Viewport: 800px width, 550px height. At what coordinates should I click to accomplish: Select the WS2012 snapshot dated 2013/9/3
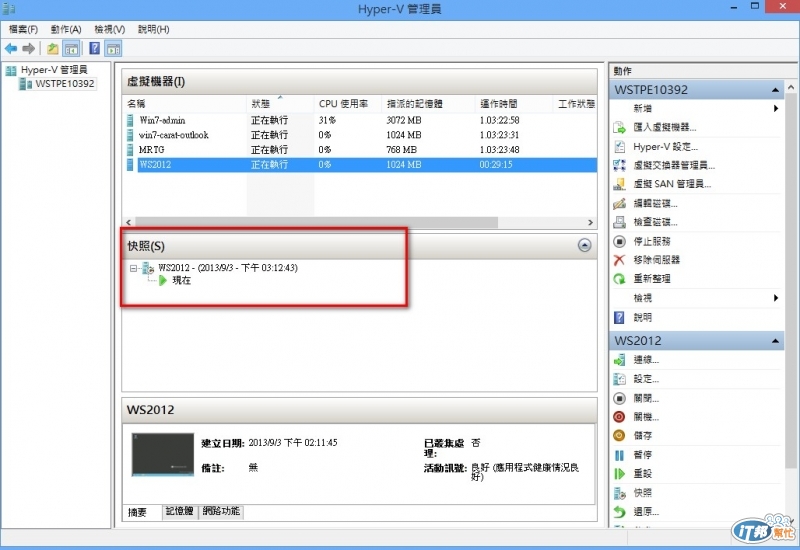[228, 268]
